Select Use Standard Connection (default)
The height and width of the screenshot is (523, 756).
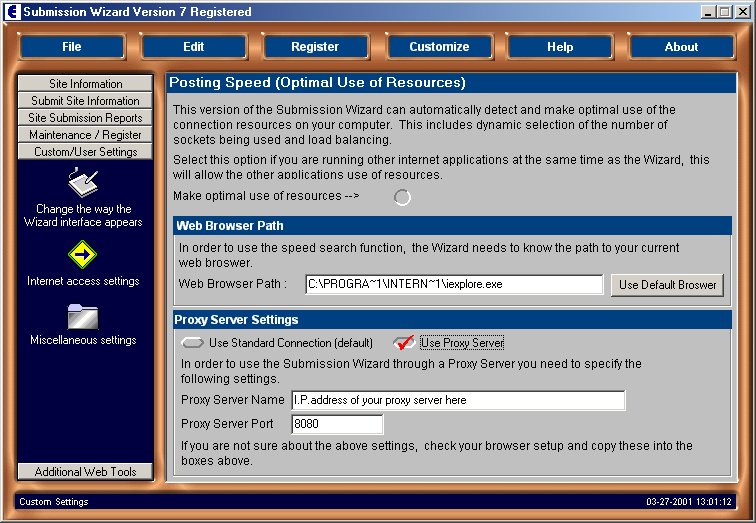point(192,343)
